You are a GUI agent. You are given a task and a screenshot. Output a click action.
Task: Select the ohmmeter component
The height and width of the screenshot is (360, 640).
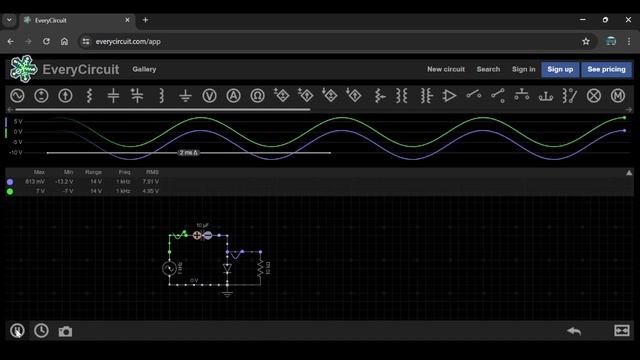[x=258, y=96]
